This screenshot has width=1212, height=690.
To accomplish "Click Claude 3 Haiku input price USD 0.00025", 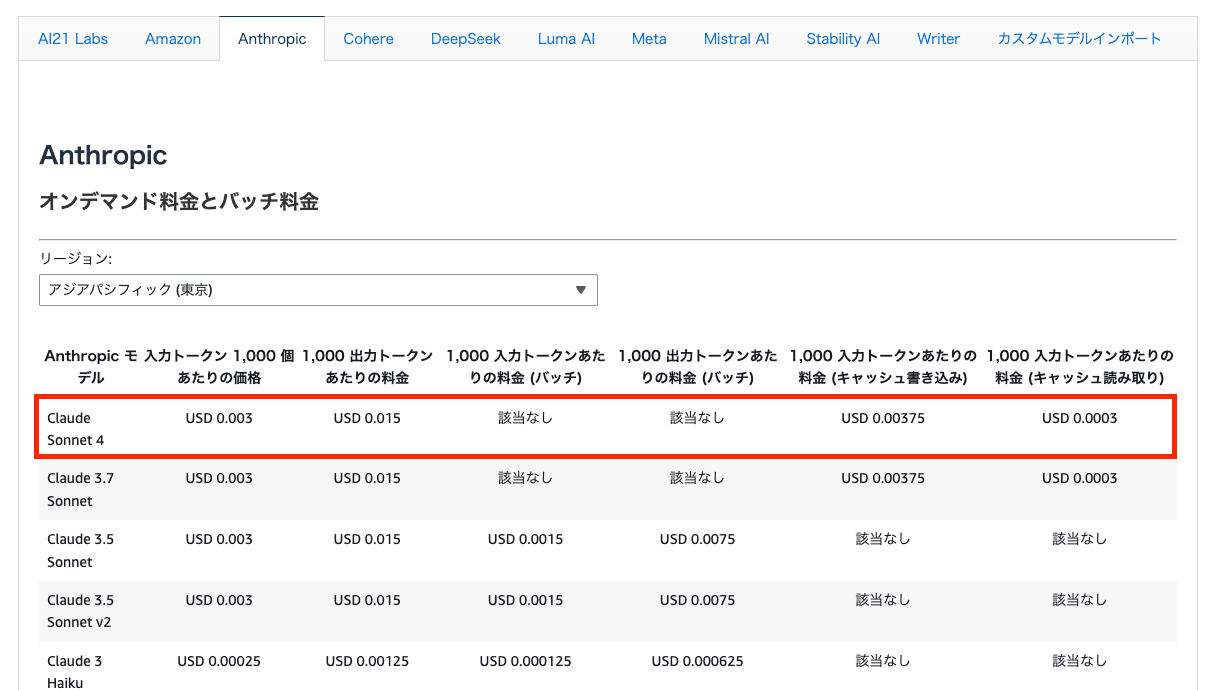I will (219, 661).
